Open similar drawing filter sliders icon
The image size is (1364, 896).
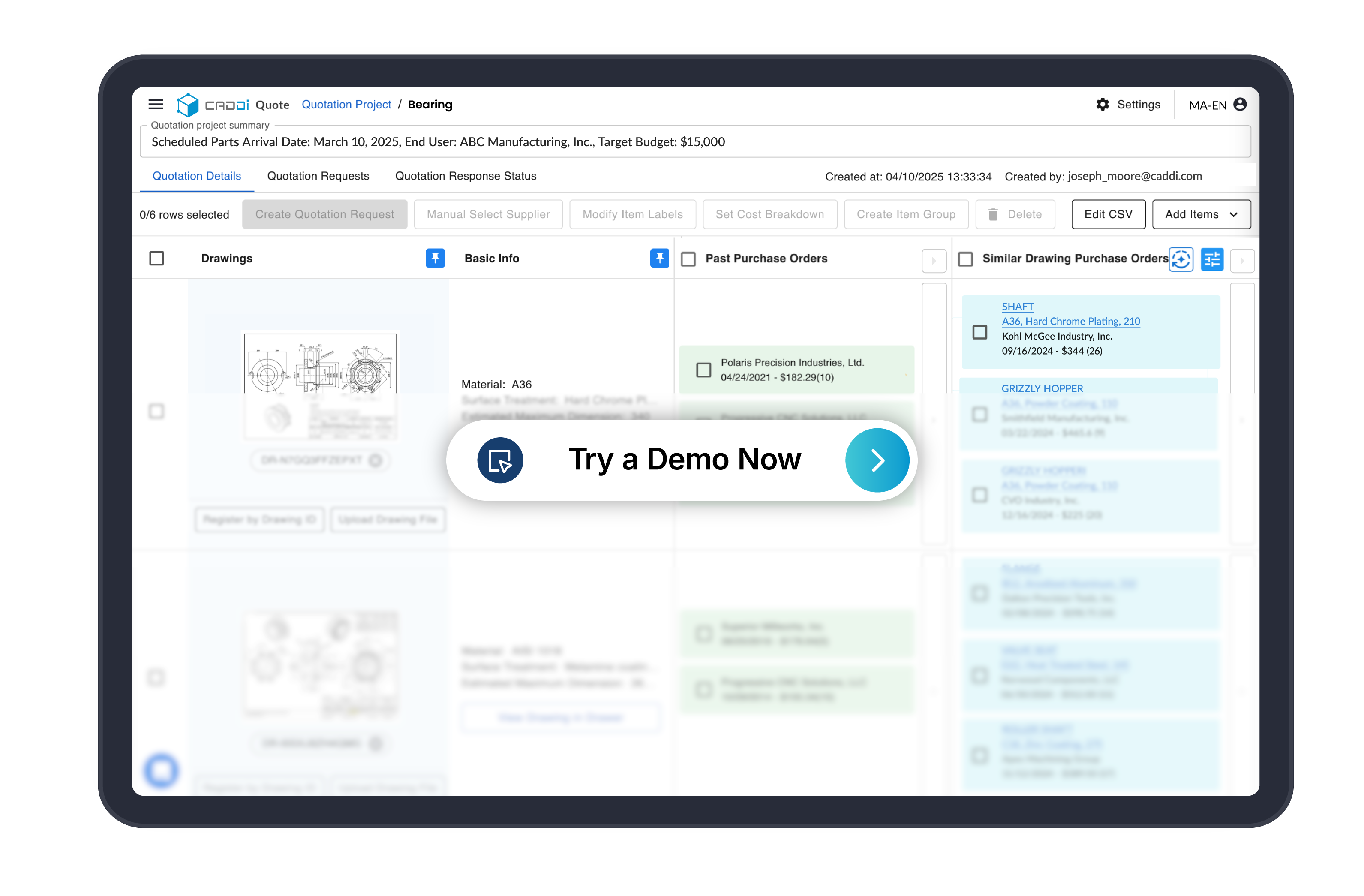(1212, 260)
